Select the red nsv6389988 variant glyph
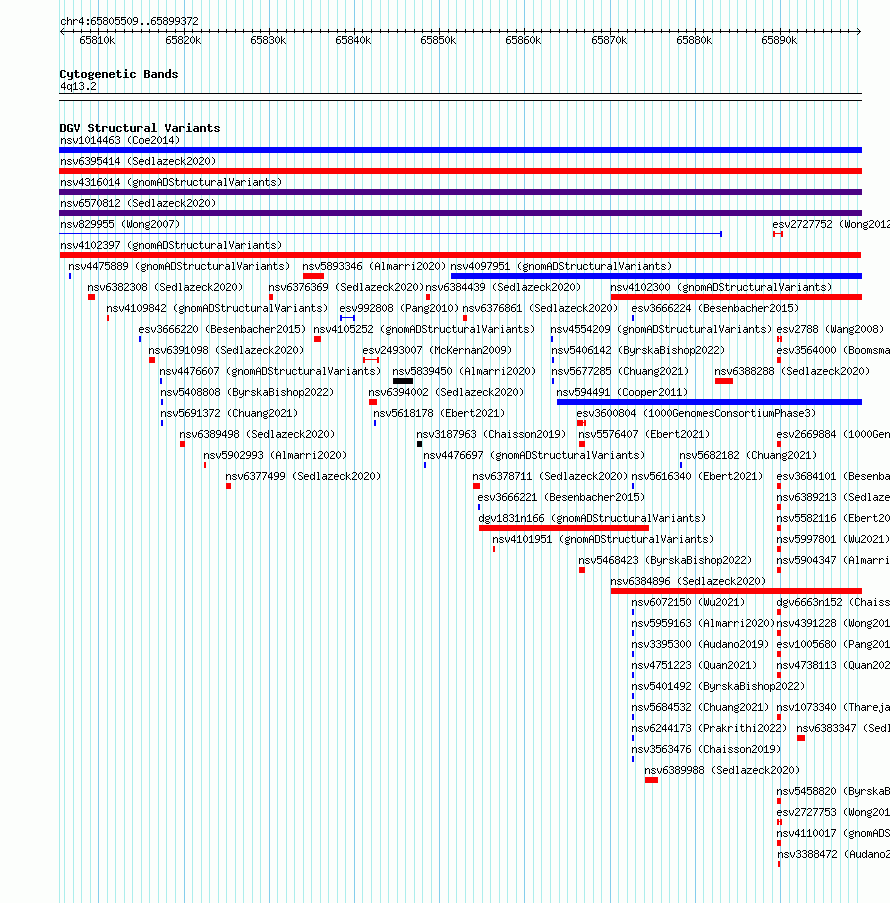 pyautogui.click(x=652, y=780)
